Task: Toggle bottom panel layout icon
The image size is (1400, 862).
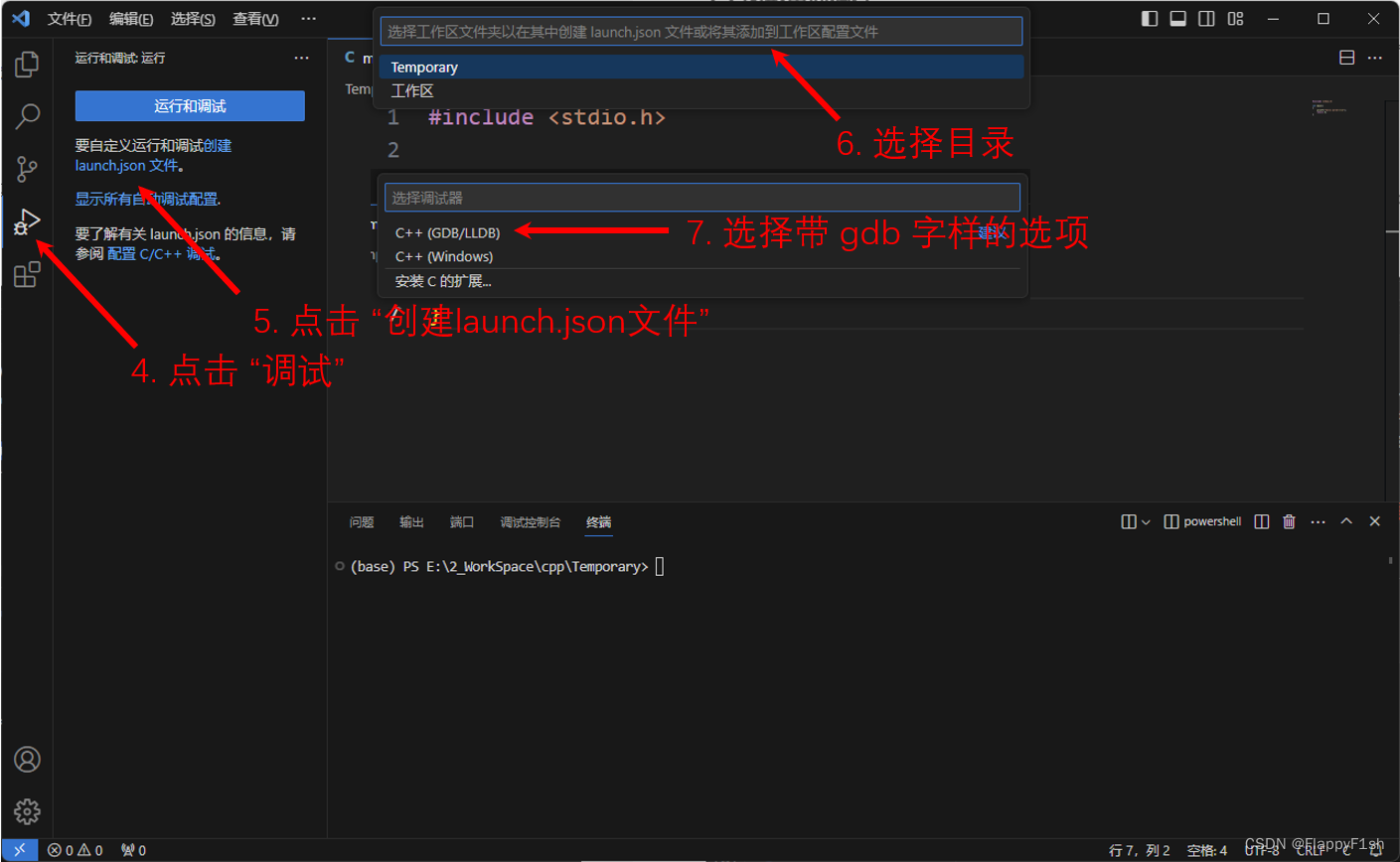Action: [1177, 19]
